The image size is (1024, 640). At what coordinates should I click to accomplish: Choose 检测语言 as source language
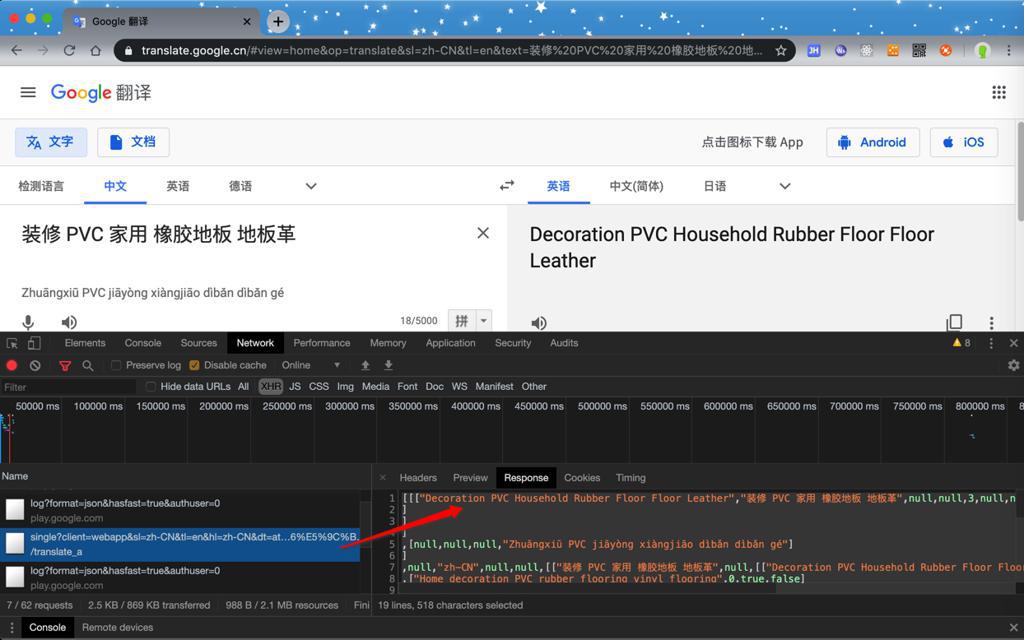[41, 186]
